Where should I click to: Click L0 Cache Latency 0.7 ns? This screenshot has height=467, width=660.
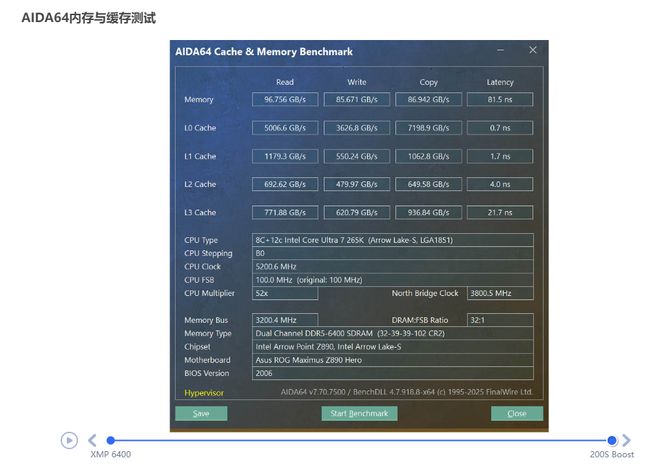click(500, 128)
